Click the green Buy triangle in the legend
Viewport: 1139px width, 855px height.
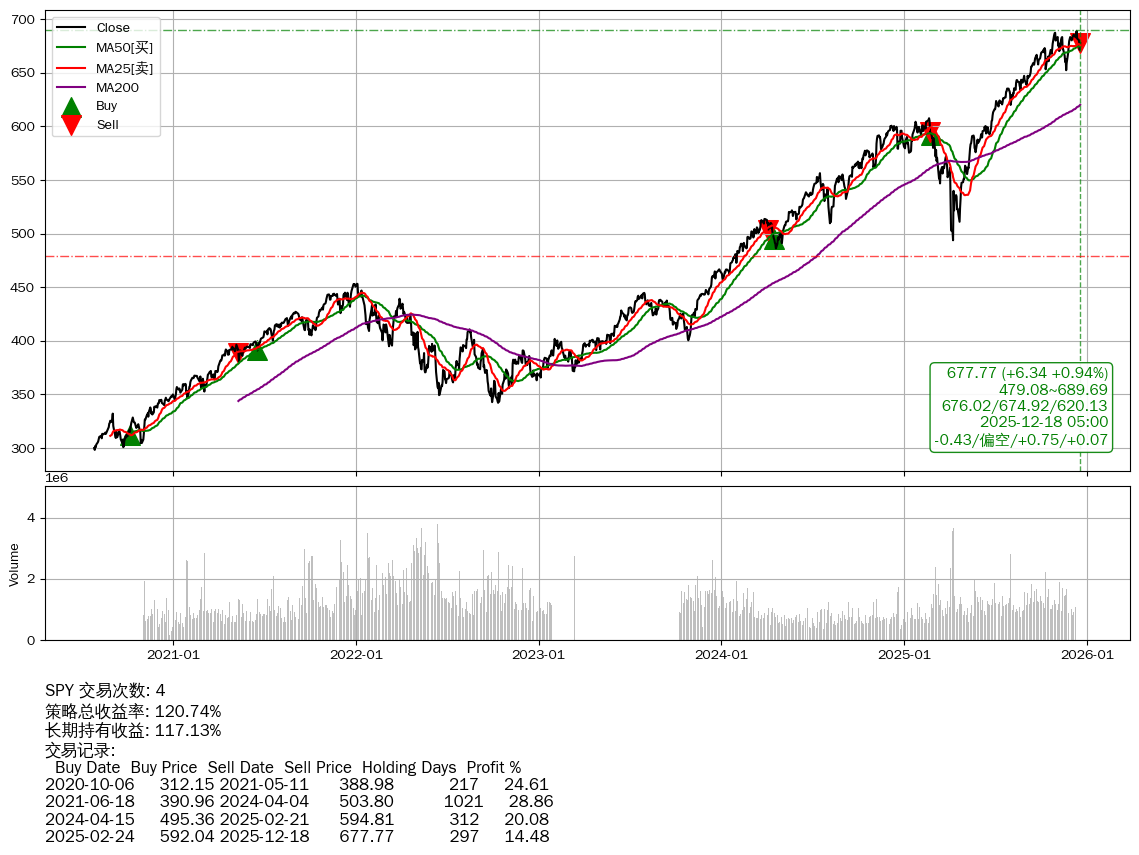(71, 106)
